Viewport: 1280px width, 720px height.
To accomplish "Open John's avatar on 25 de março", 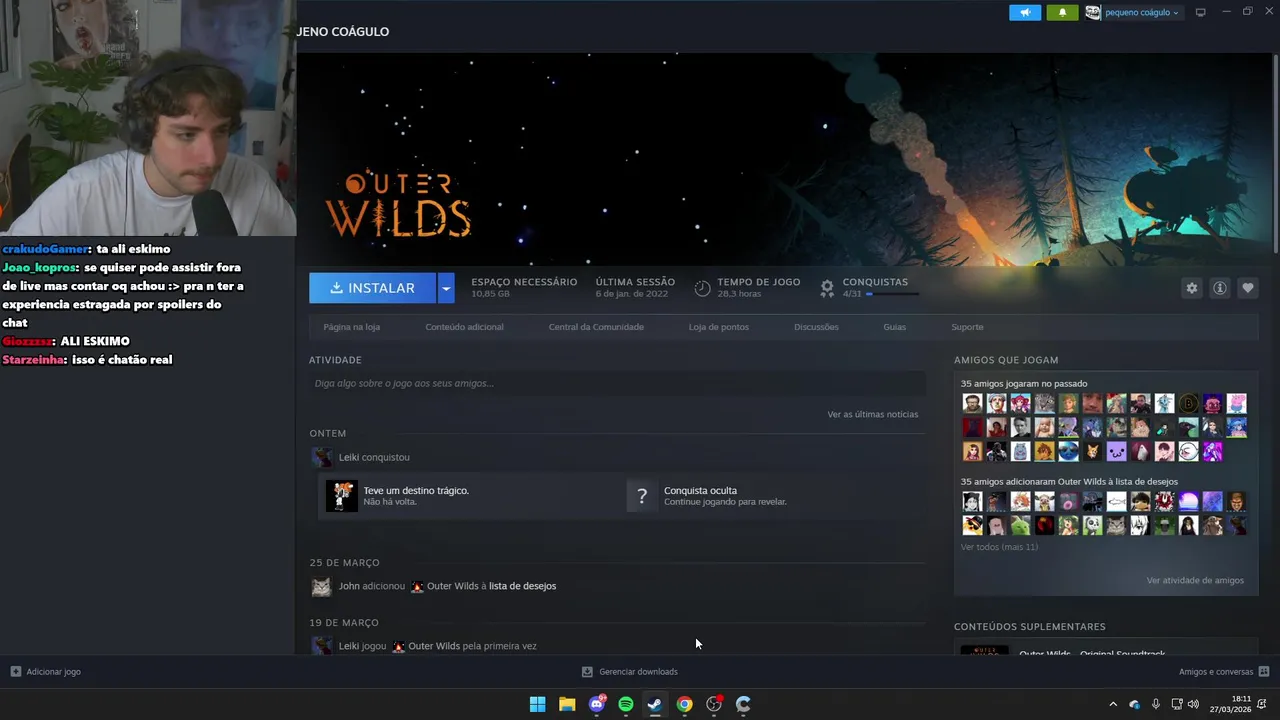I will (321, 587).
